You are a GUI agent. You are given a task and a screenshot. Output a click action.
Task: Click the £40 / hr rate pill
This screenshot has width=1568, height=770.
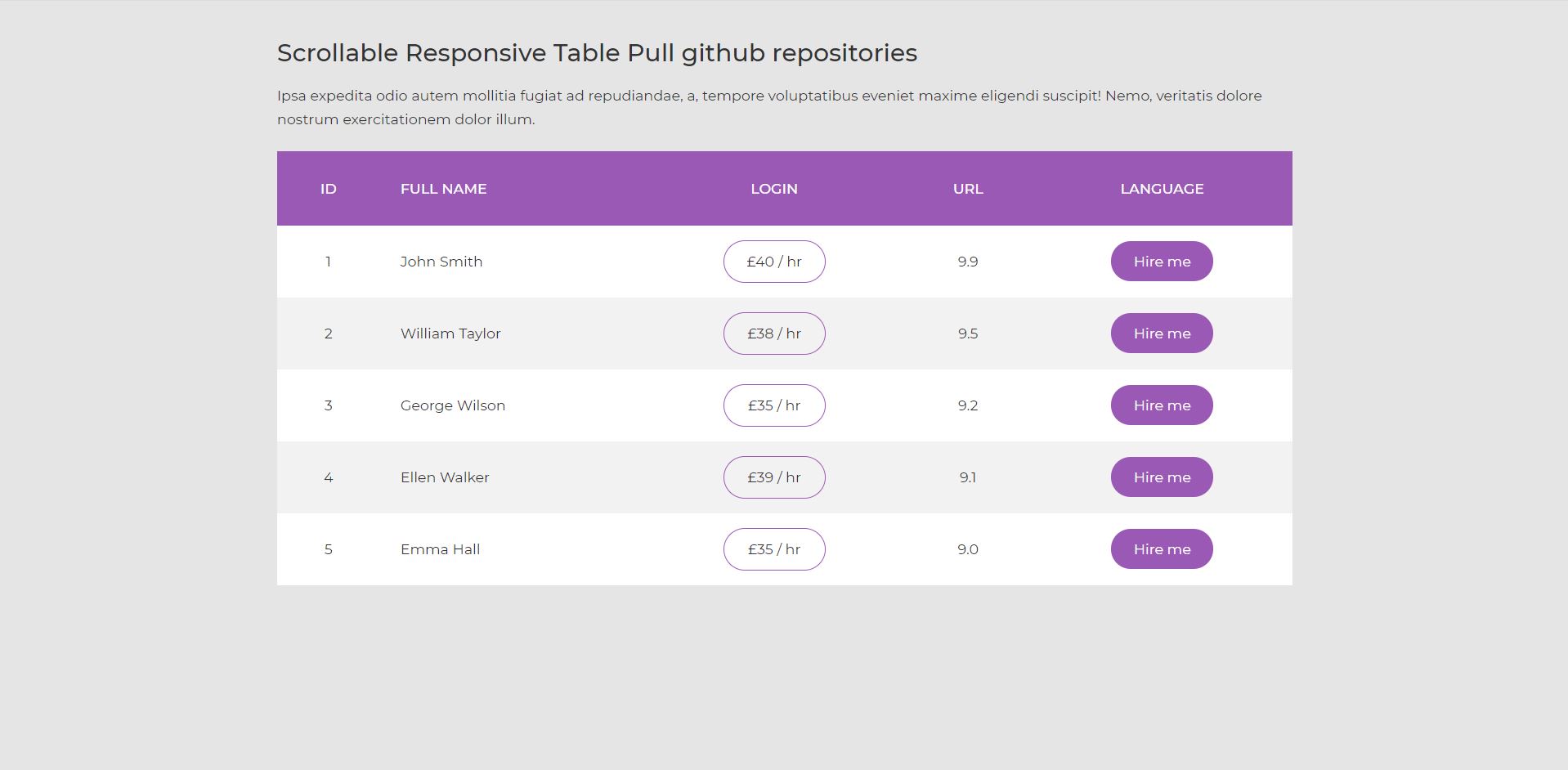coord(773,262)
